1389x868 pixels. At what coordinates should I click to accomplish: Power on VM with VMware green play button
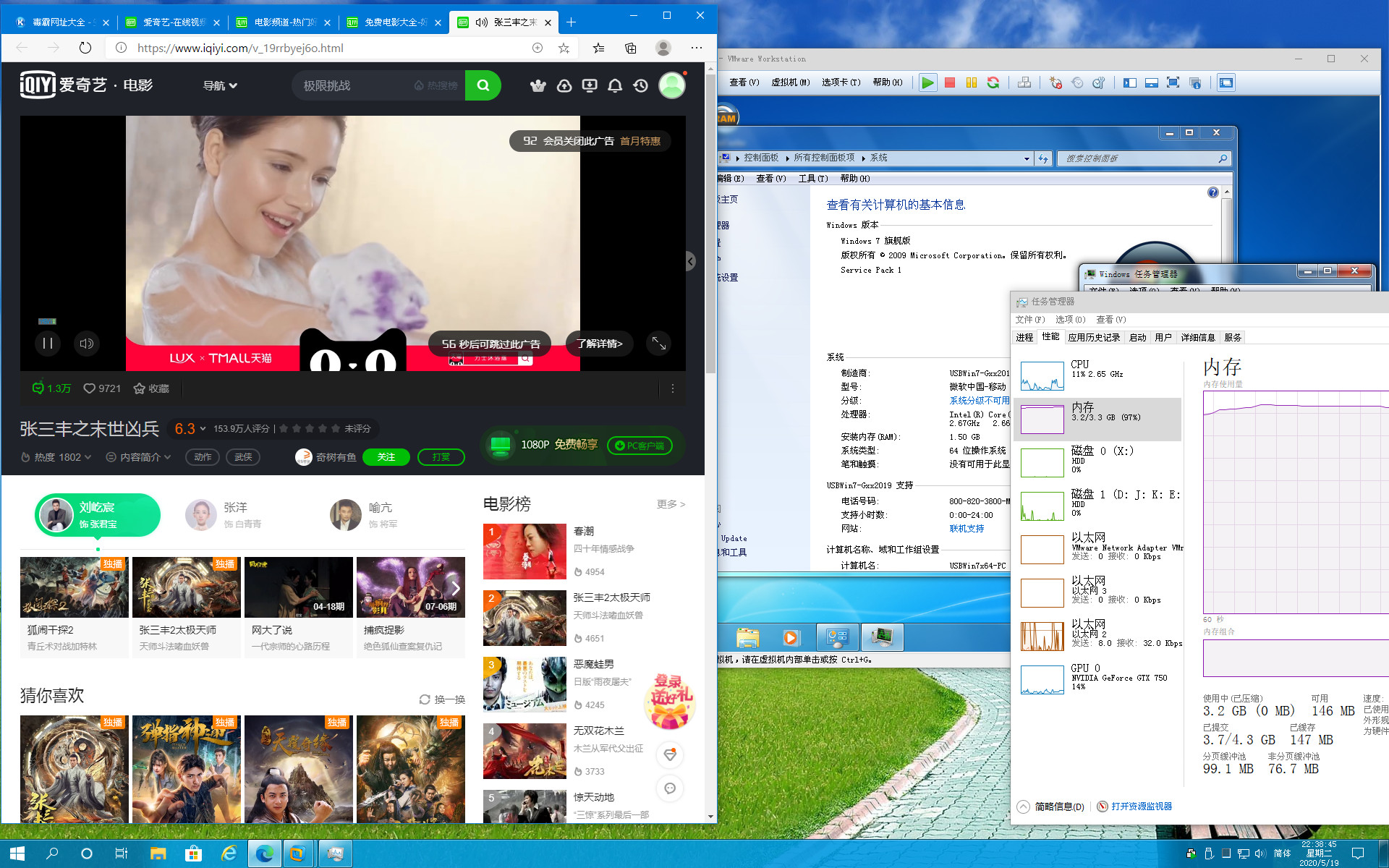click(x=927, y=82)
